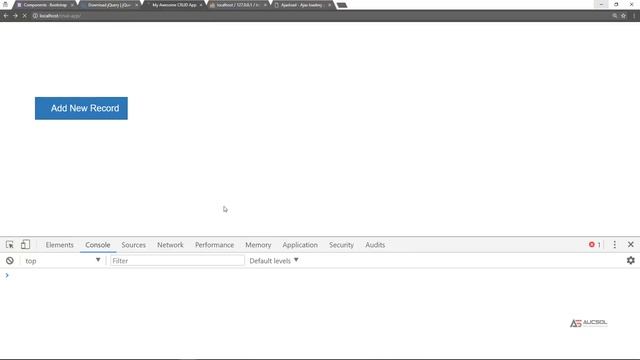640x360 pixels.
Task: Stop page loading with the X icon
Action: coord(24,16)
